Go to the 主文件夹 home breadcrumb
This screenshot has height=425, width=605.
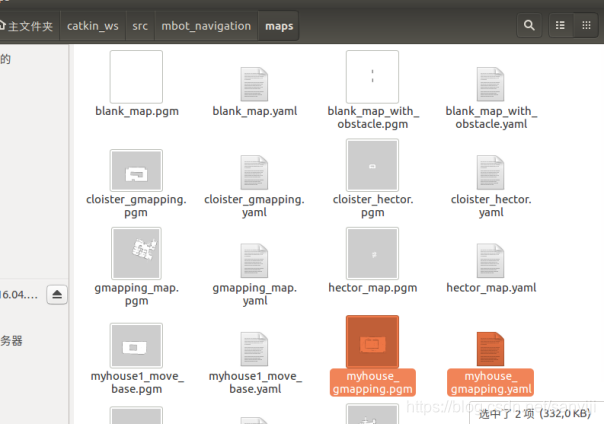pos(29,26)
